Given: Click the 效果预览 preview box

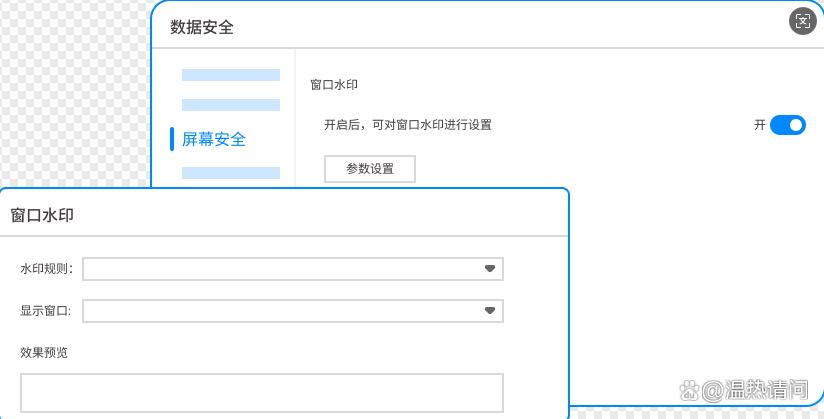Looking at the screenshot, I should pos(261,392).
